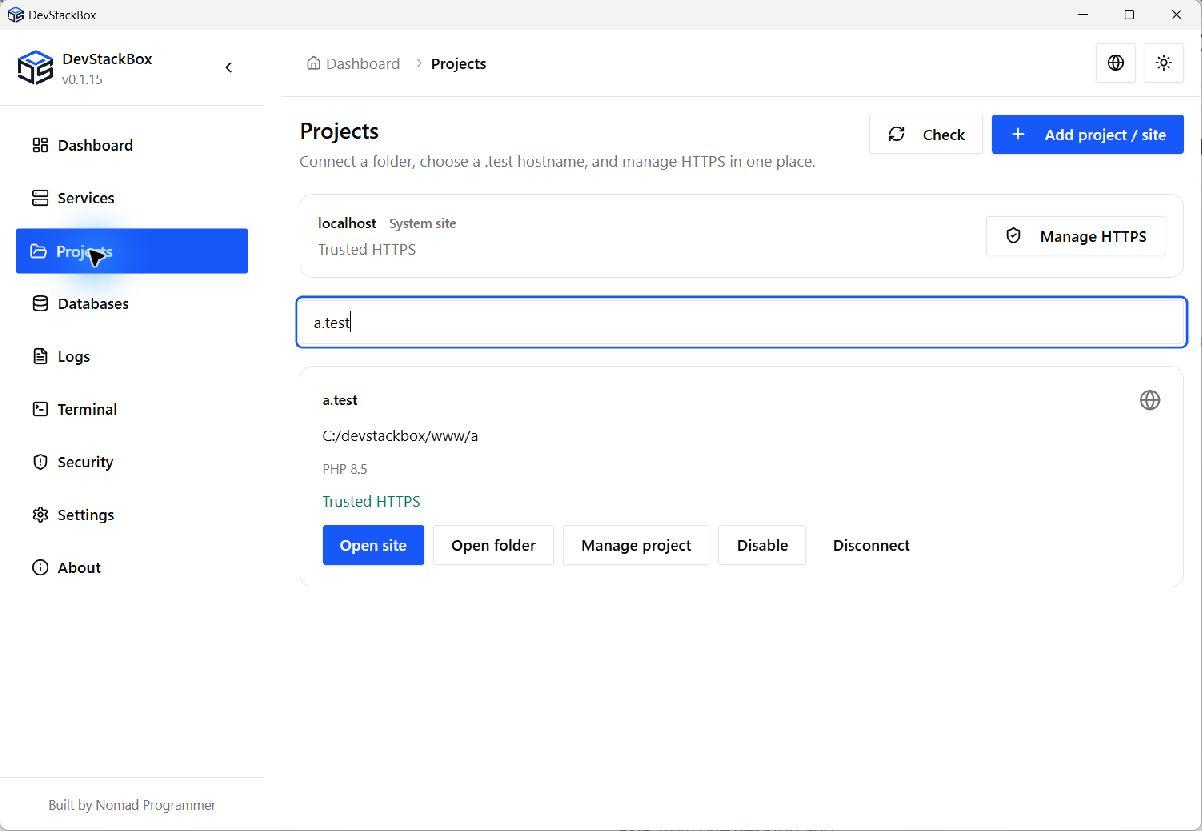The image size is (1202, 831).
Task: Click the Open site button
Action: [x=373, y=545]
